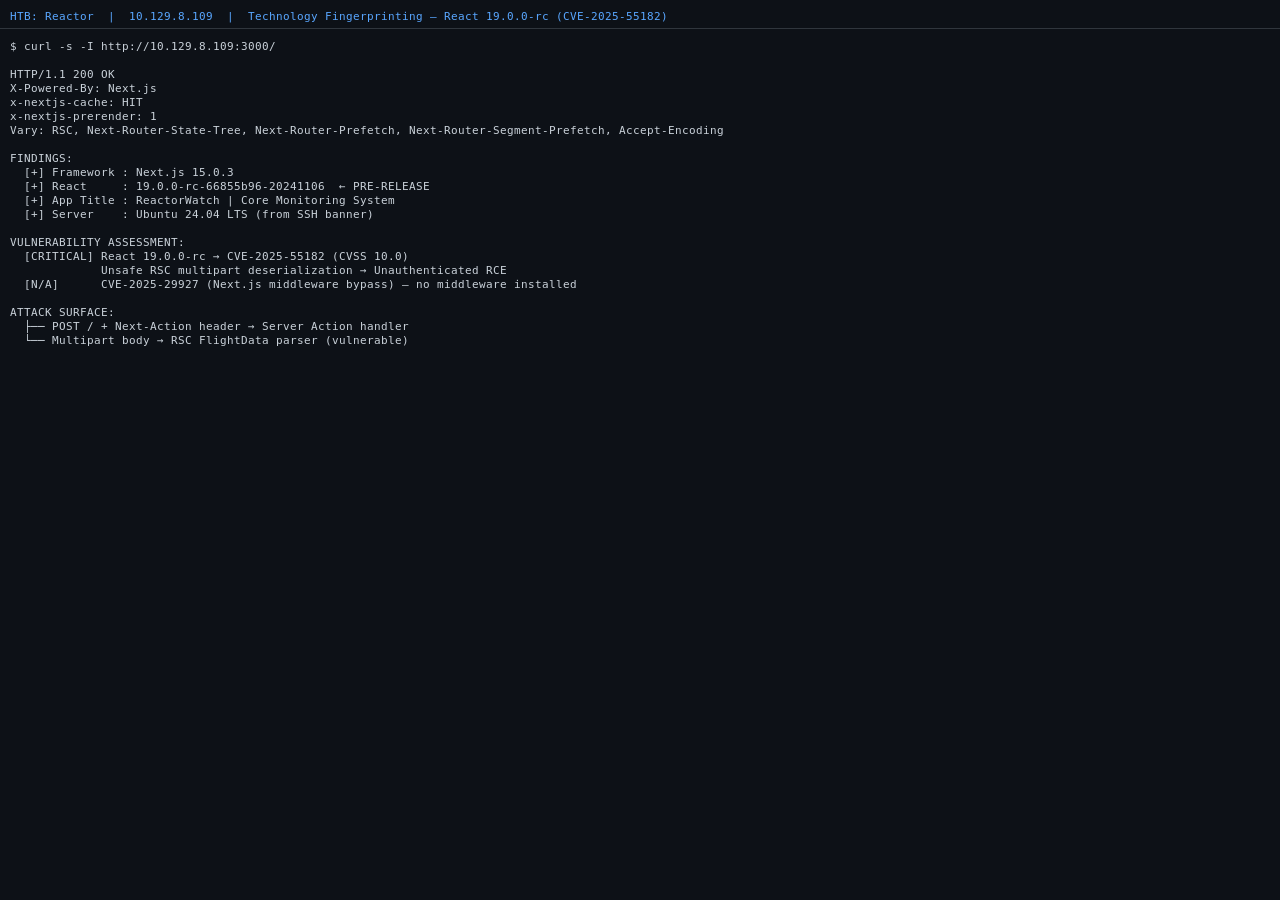
Task: Select the [CRITICAL] CVE-2025-55182 line
Action: [216, 256]
